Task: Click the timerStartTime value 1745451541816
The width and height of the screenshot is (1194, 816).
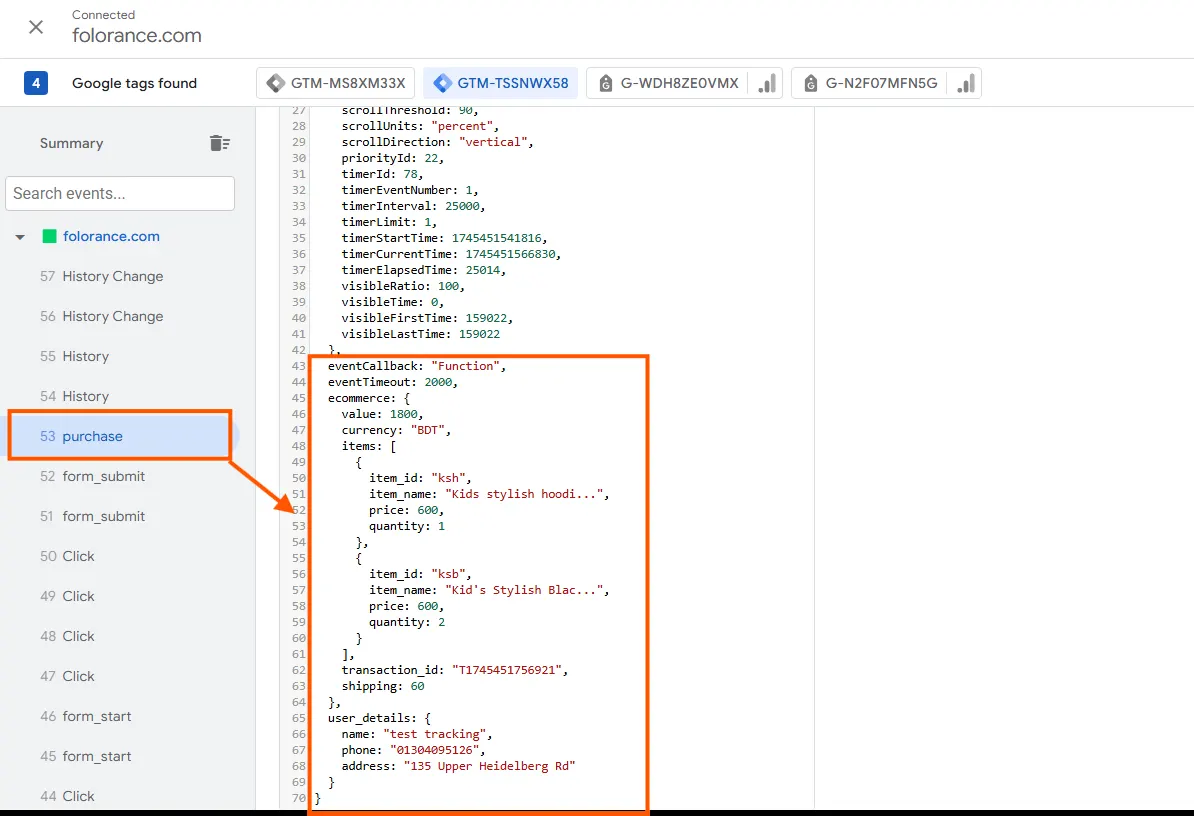Action: pos(496,238)
